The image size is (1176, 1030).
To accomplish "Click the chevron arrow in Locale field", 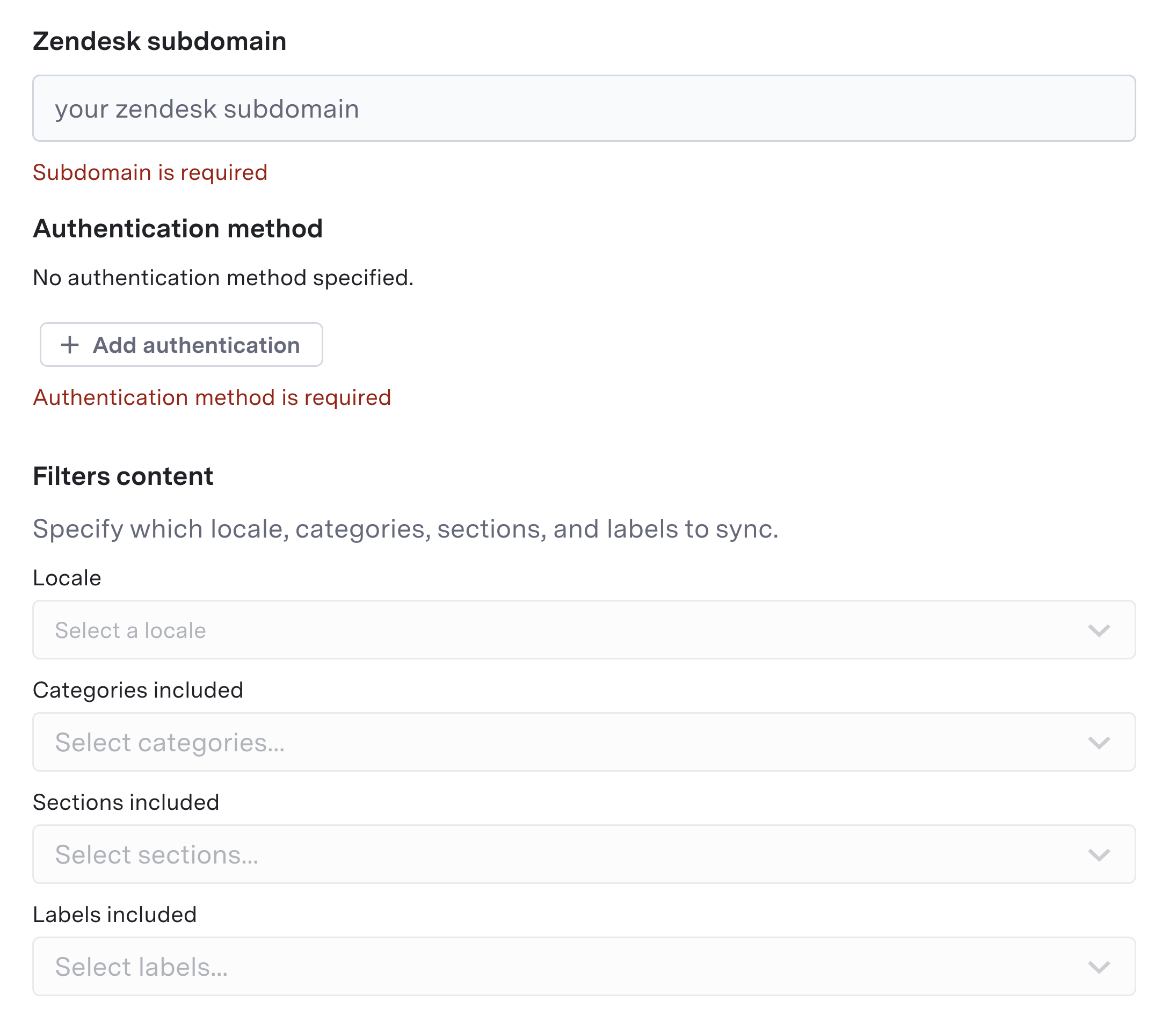I will click(x=1098, y=630).
